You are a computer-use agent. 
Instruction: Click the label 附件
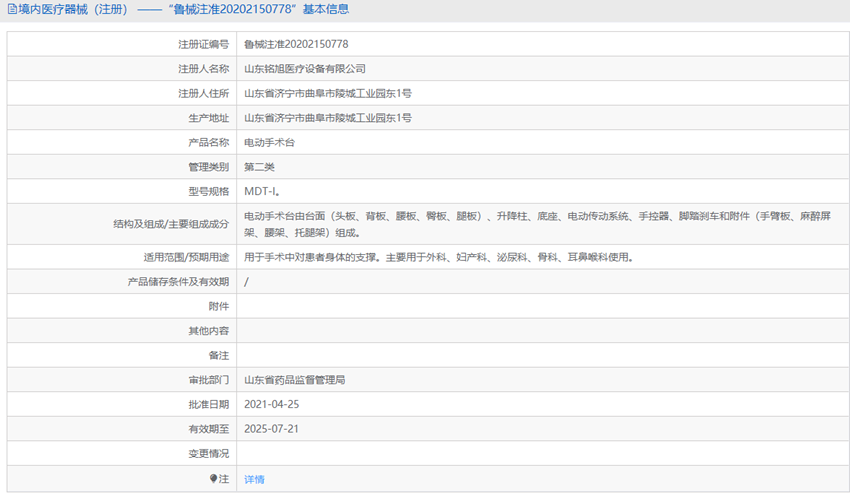pos(219,306)
